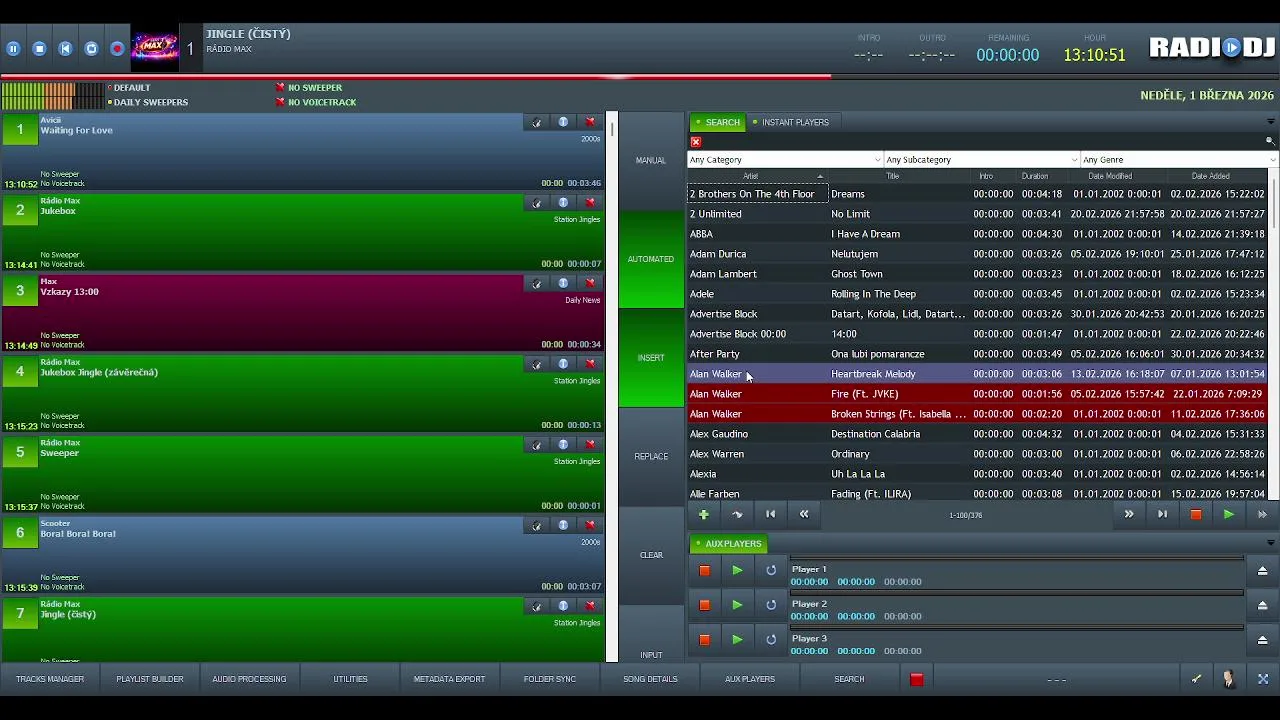Go to previous search results page

pos(804,514)
